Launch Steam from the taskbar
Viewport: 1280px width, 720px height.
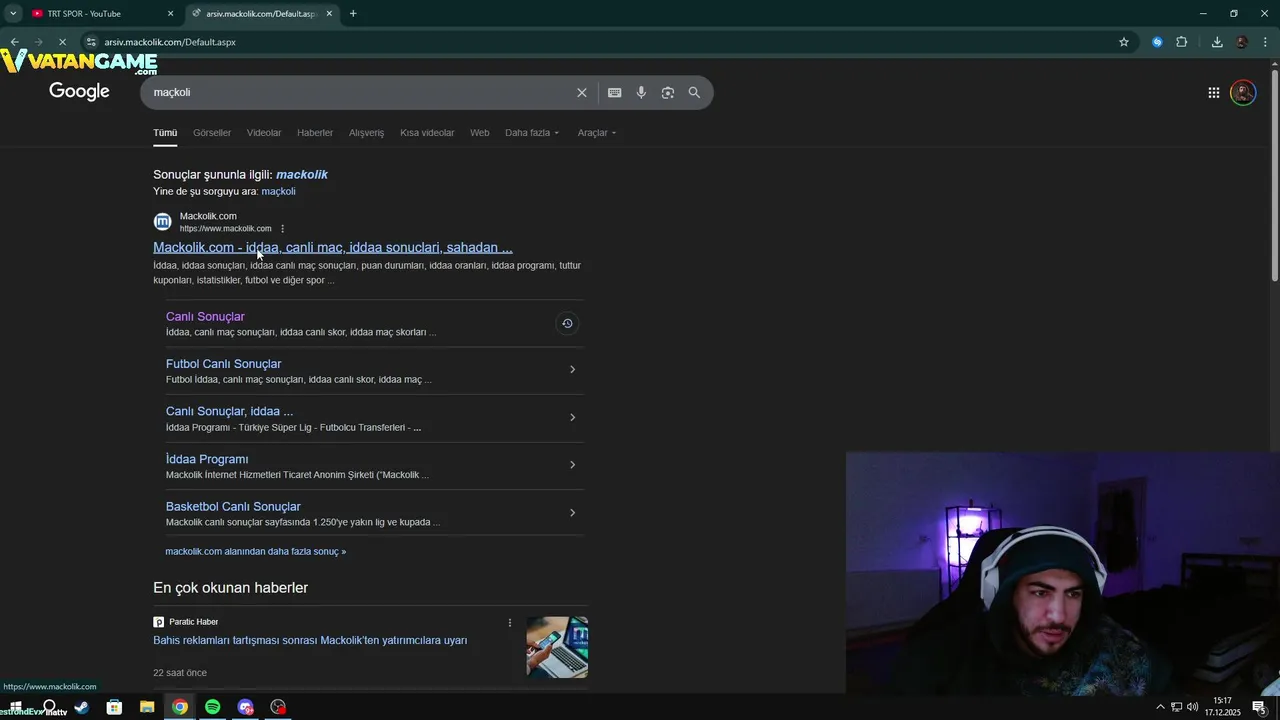click(82, 707)
